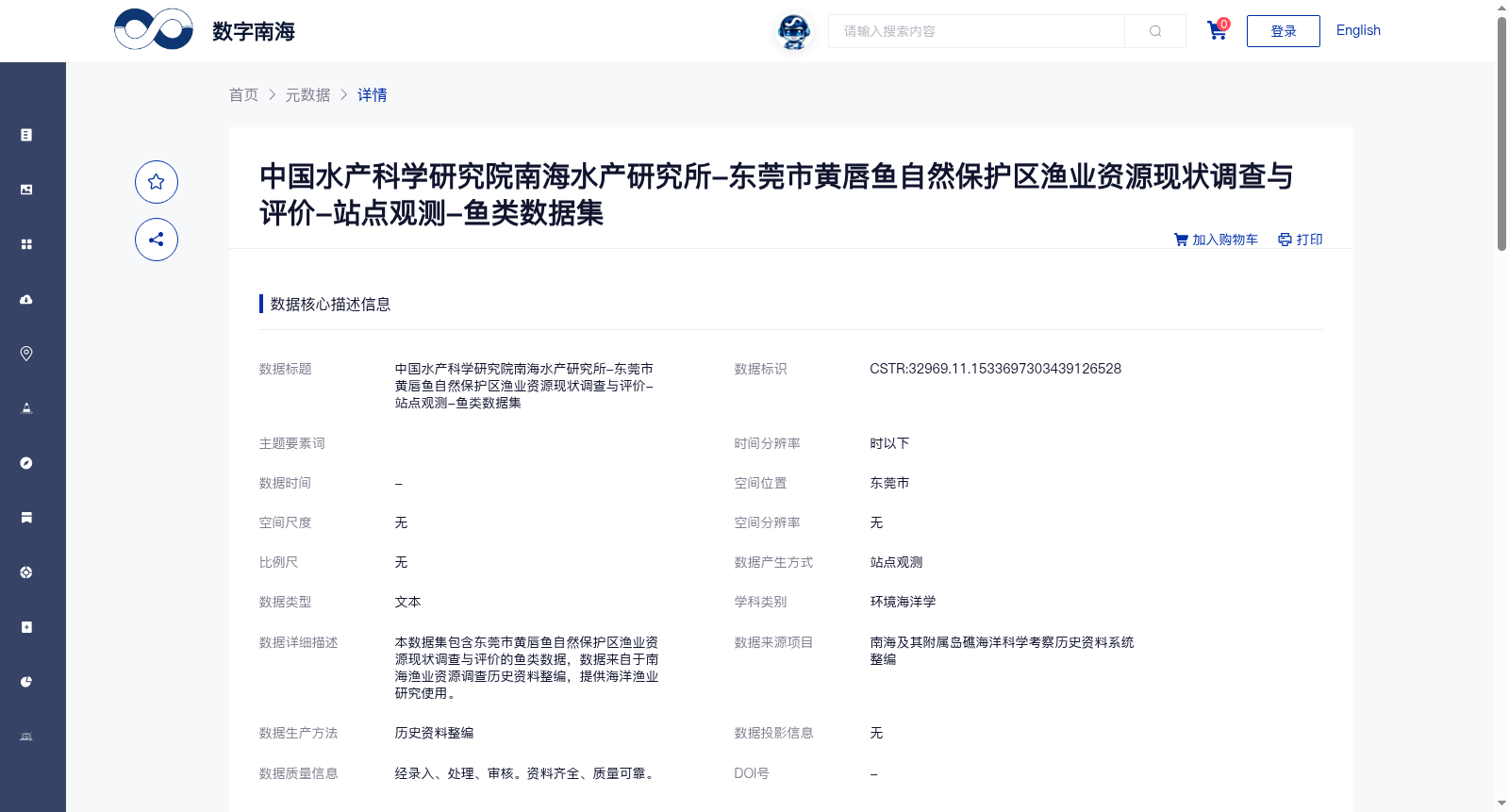This screenshot has height=812, width=1509.
Task: Click the 文本 data type value
Action: (407, 602)
